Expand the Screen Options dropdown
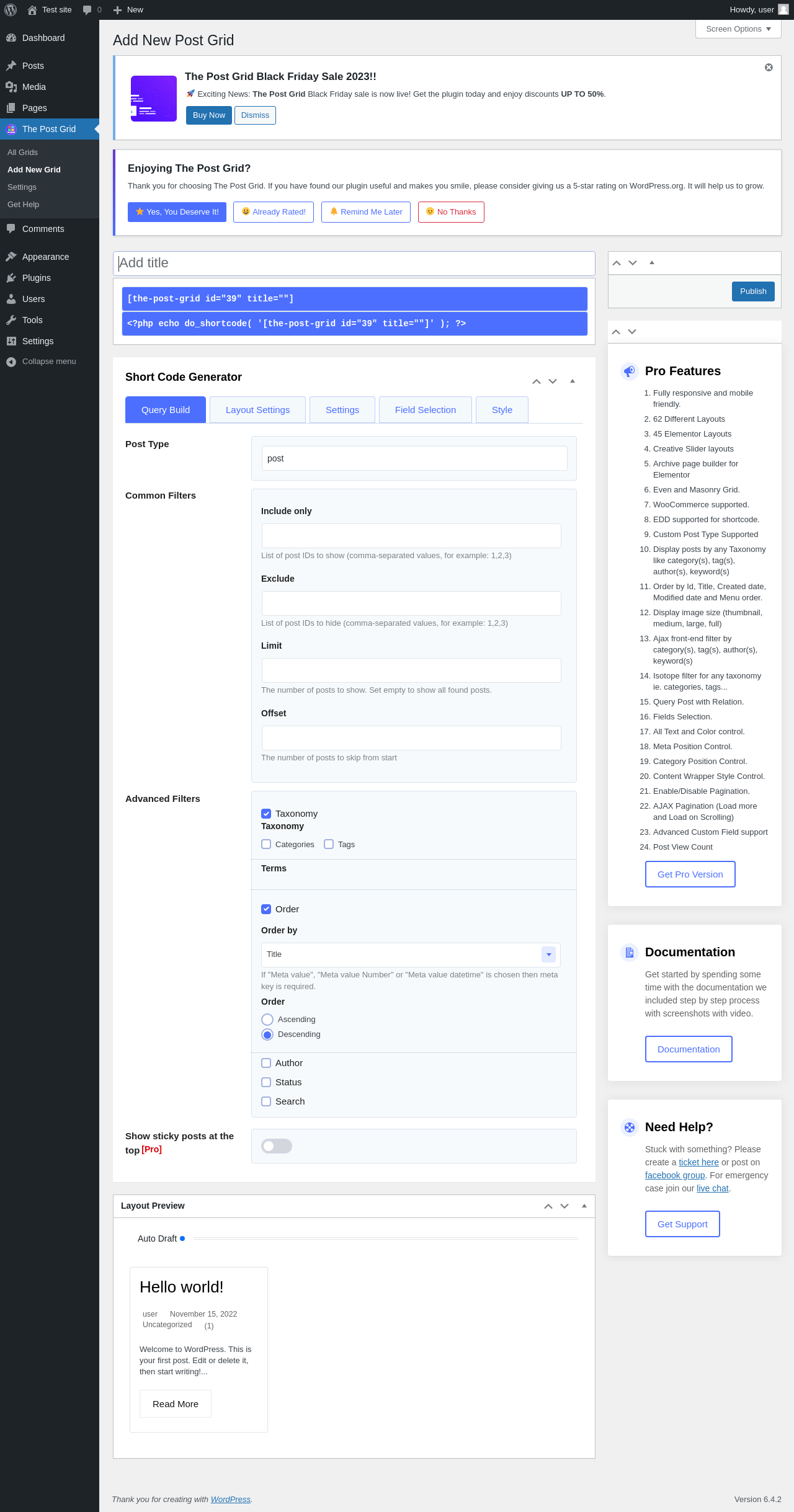This screenshot has height=1512, width=794. (738, 29)
